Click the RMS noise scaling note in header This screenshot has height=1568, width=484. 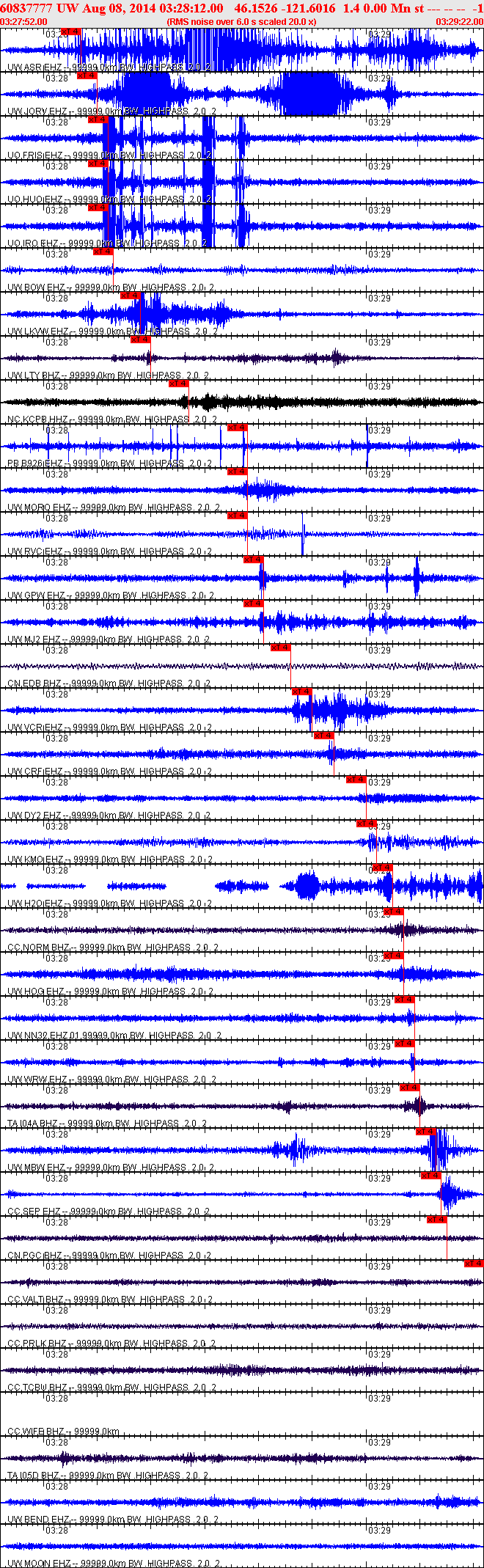click(x=242, y=22)
